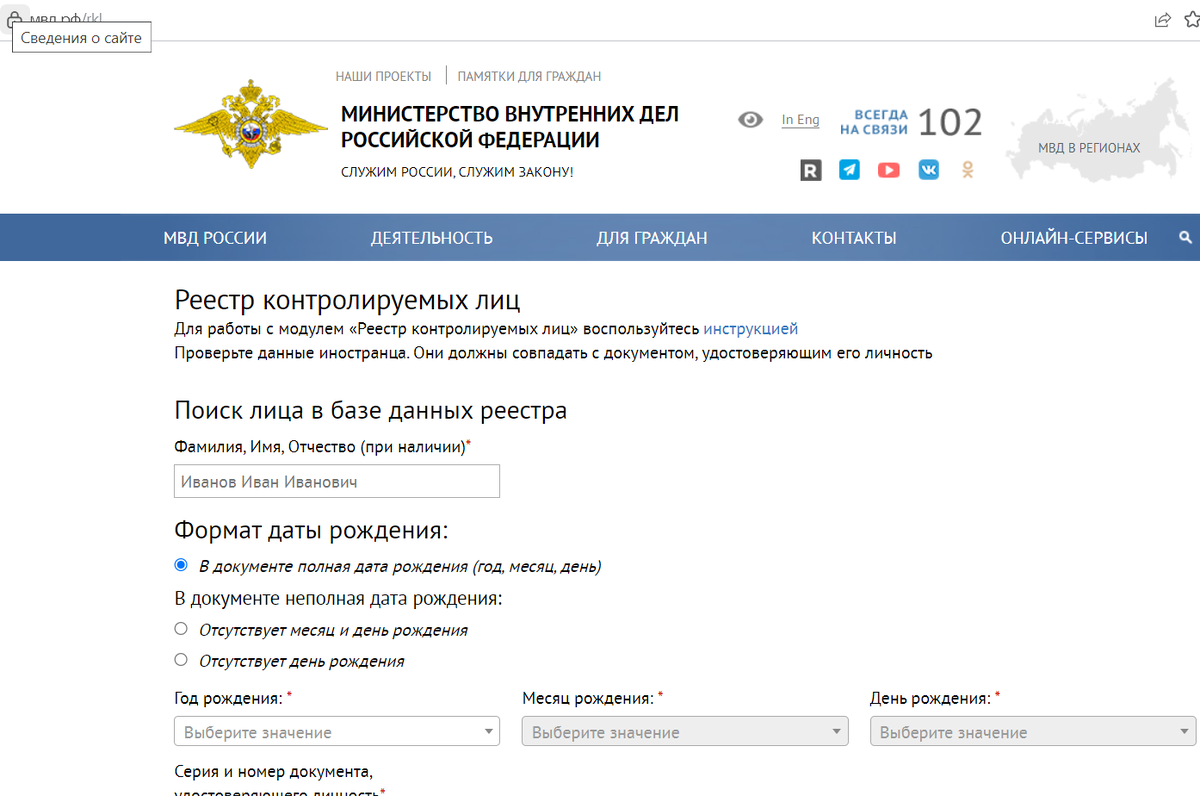The height and width of the screenshot is (796, 1200).
Task: Open the 'ОНЛАЙН-СЕРВИСЫ' menu item
Action: 1074,238
